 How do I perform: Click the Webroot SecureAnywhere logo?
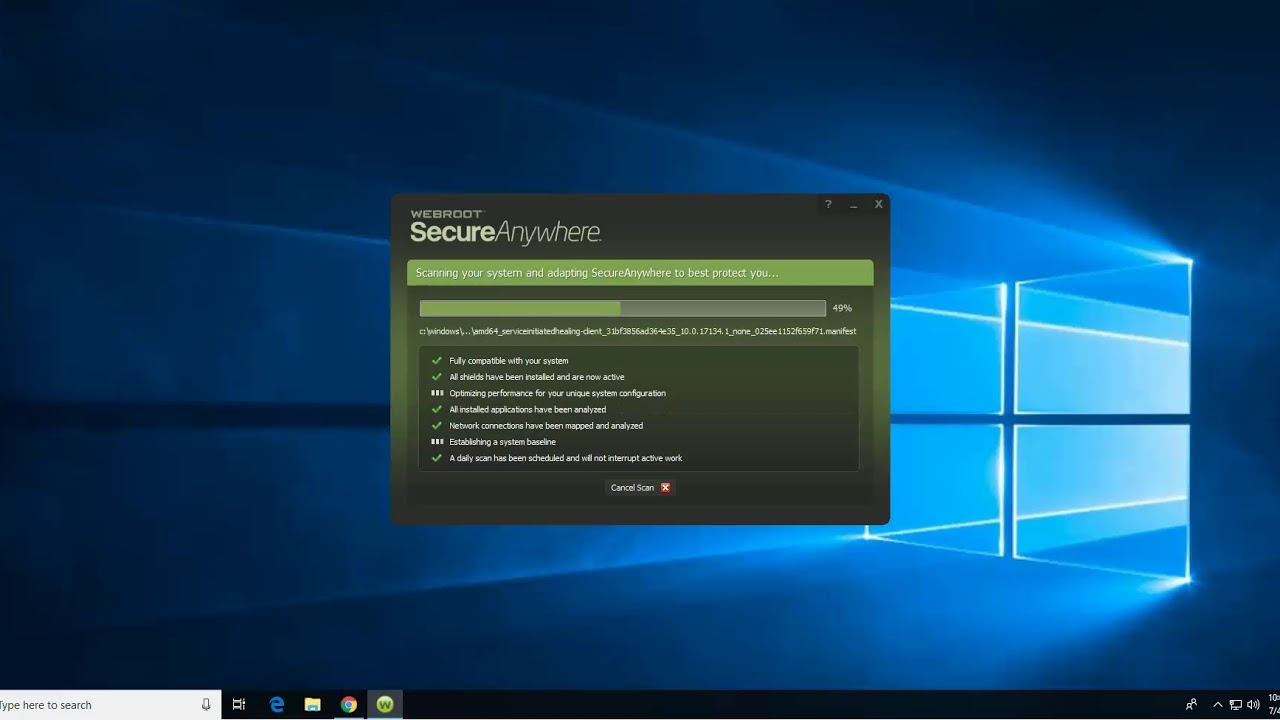click(505, 228)
